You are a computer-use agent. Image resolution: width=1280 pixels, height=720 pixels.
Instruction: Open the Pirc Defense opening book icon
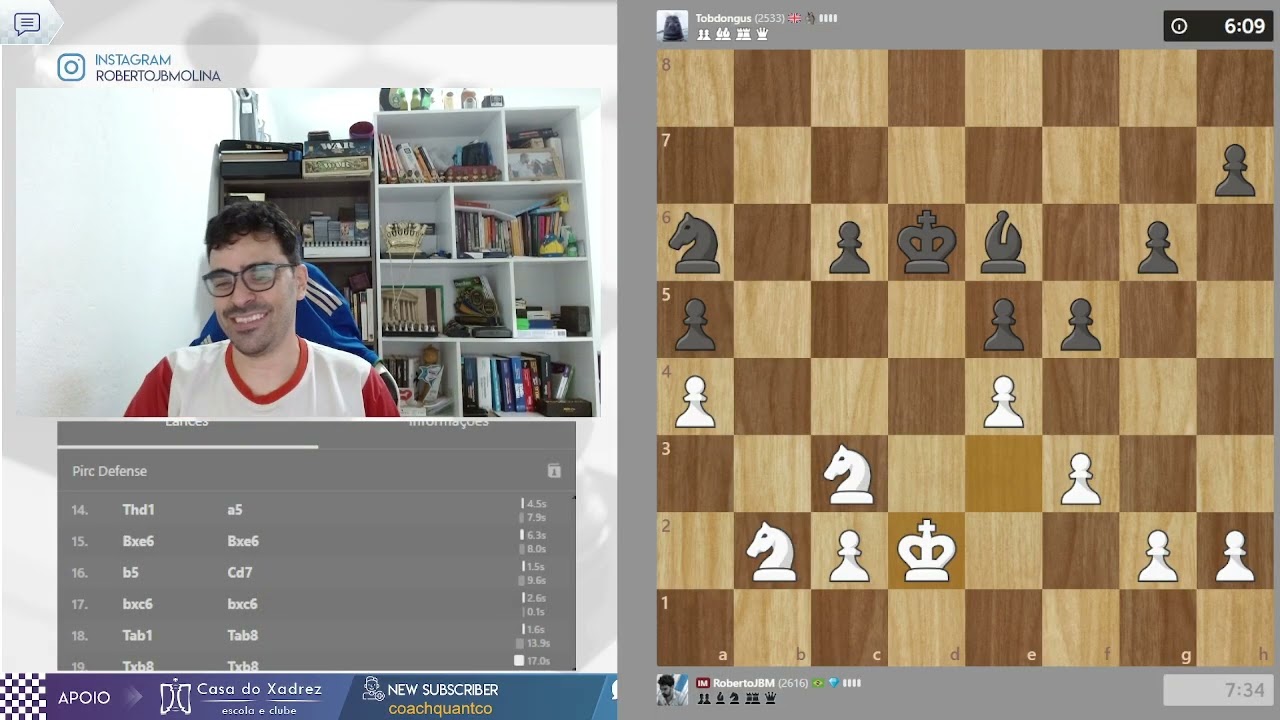554,471
